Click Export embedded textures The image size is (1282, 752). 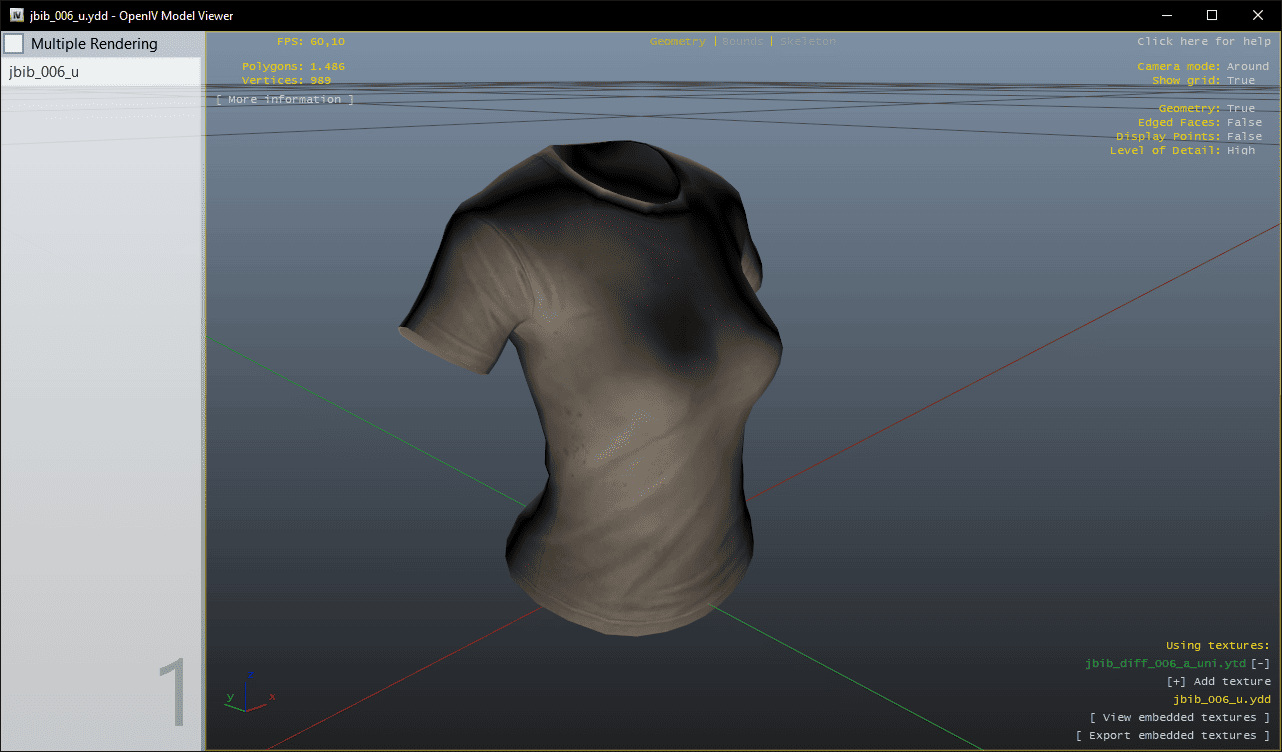click(x=1172, y=735)
